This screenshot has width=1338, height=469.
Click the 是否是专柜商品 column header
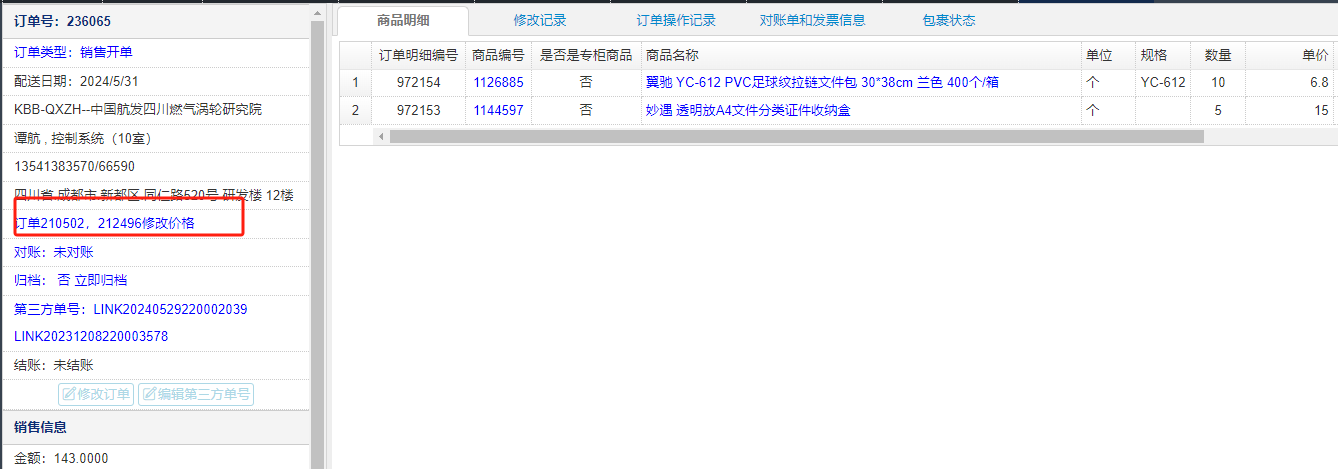coord(586,55)
